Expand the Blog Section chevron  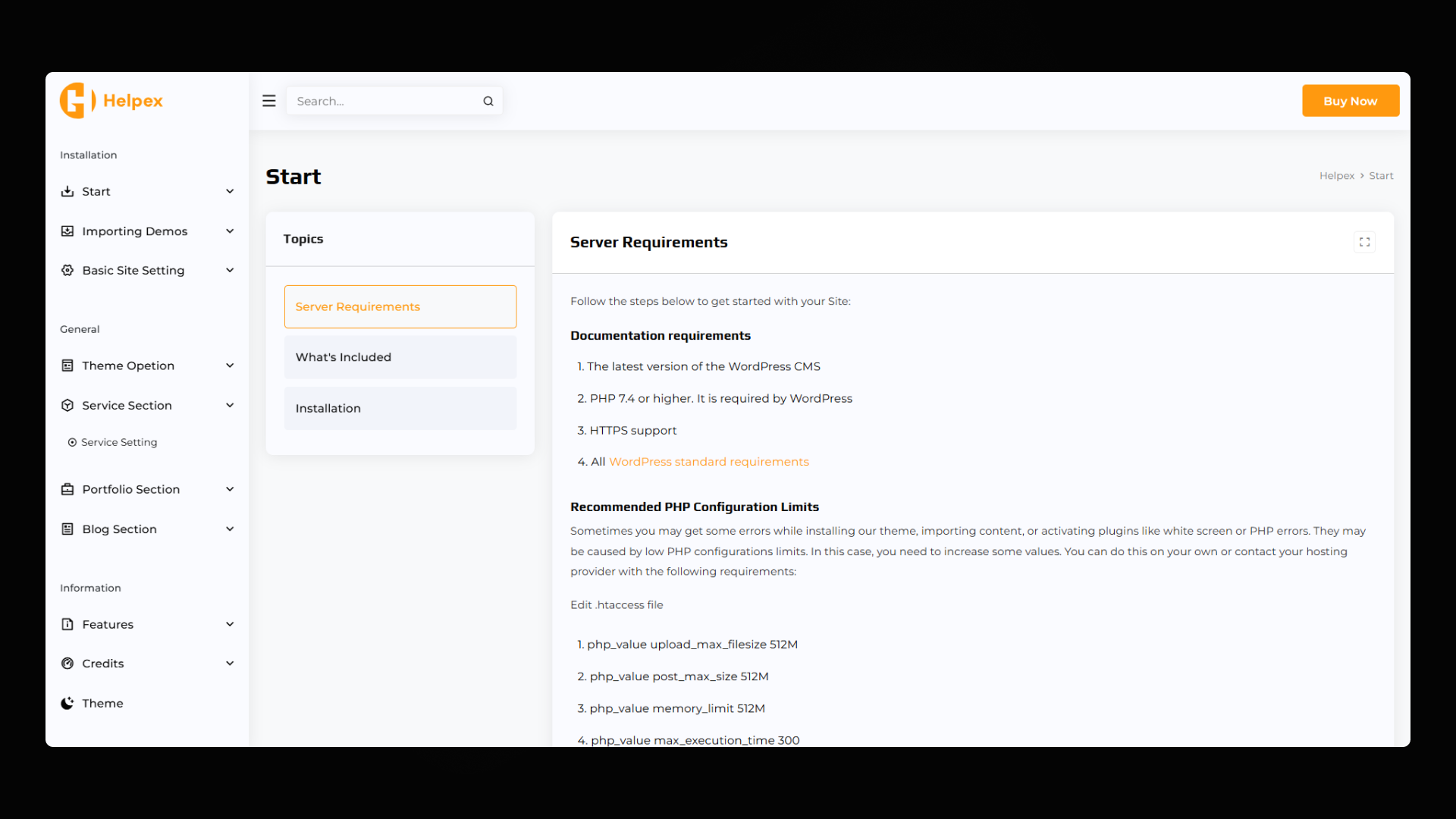230,529
